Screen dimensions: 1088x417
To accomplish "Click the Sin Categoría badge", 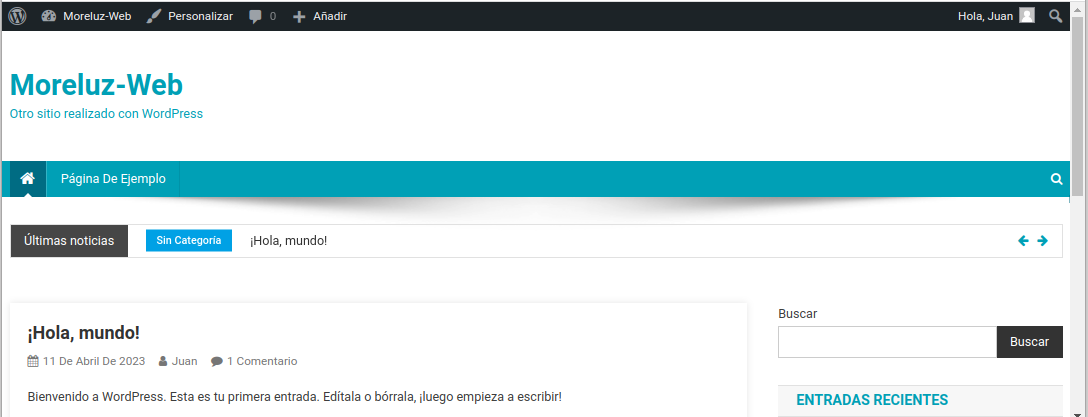I will pos(189,241).
